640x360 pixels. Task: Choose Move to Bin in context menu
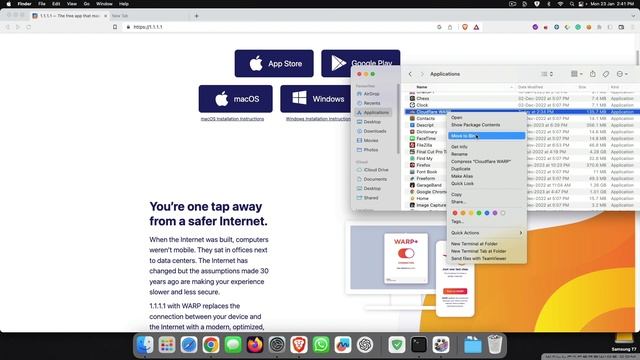point(487,136)
